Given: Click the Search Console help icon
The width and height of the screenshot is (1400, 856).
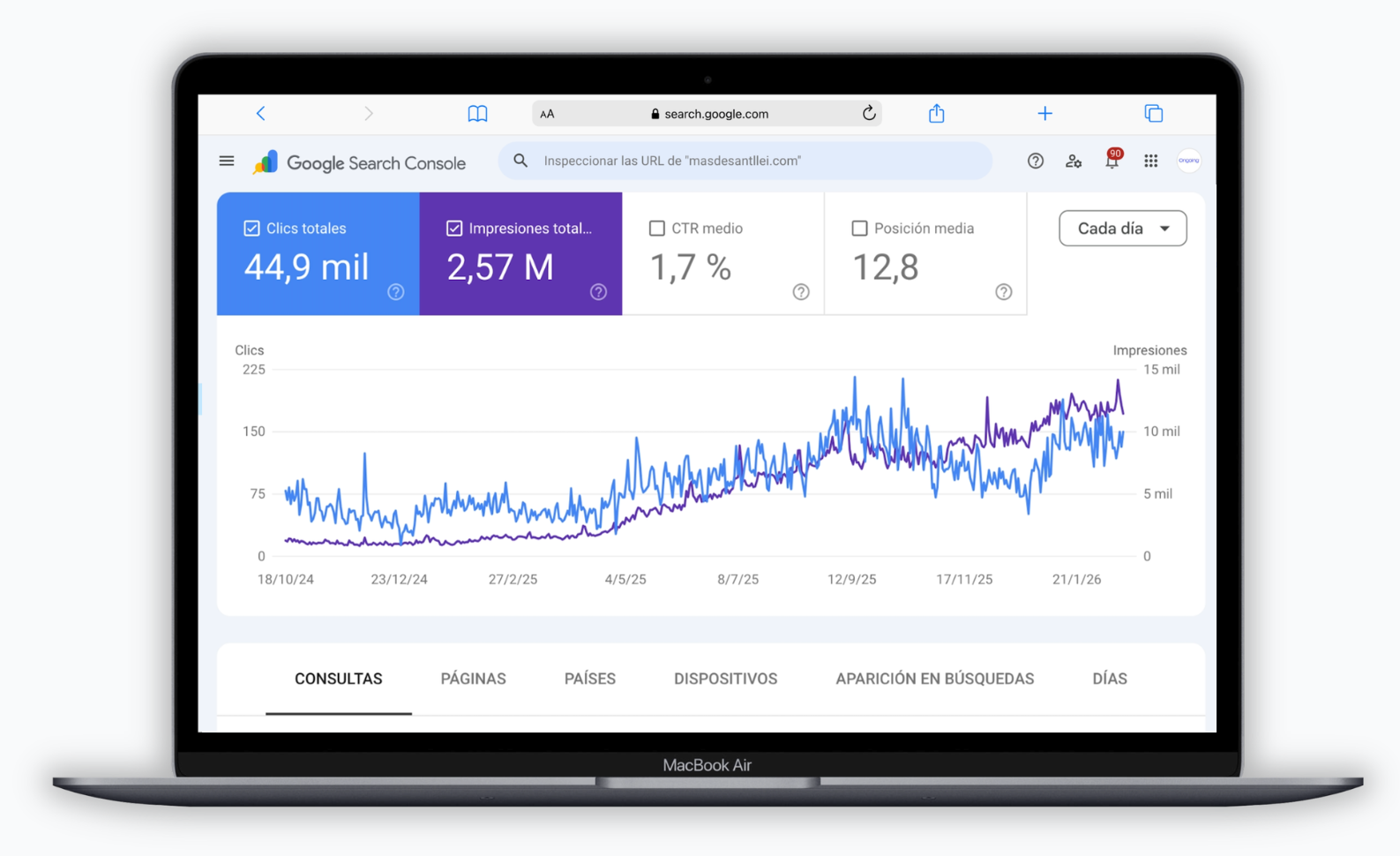Looking at the screenshot, I should pyautogui.click(x=1035, y=161).
